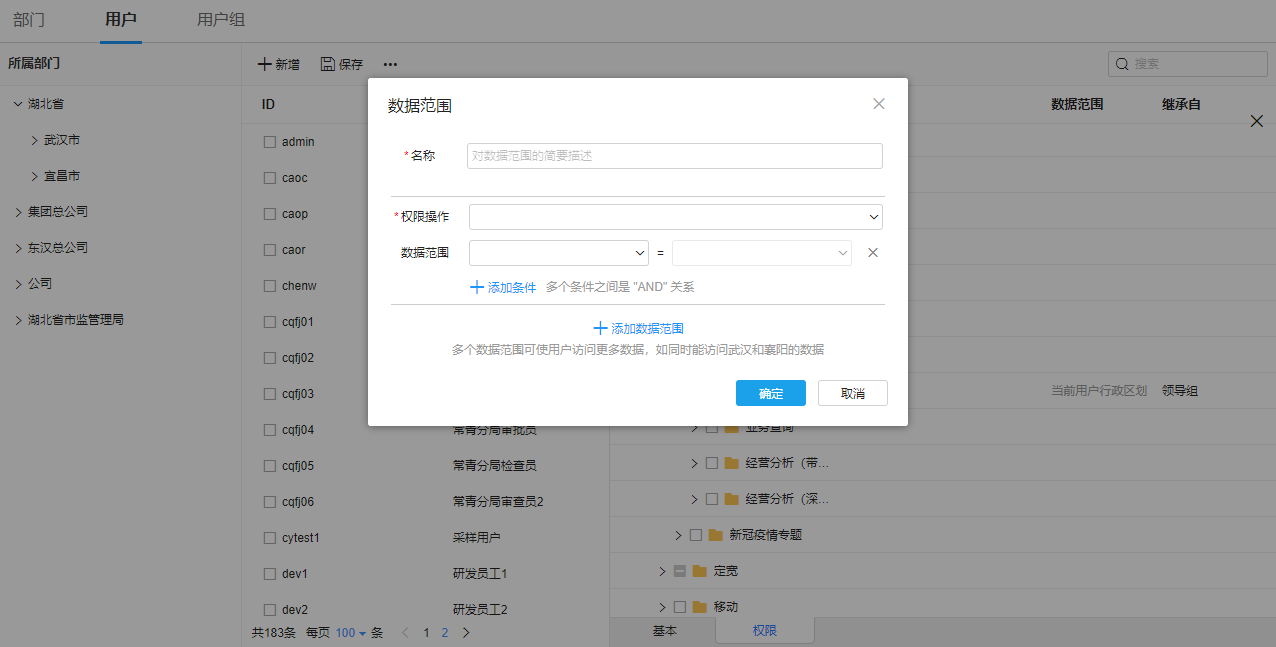Expand the 定宽 folder
Image resolution: width=1276 pixels, height=647 pixels.
click(662, 571)
